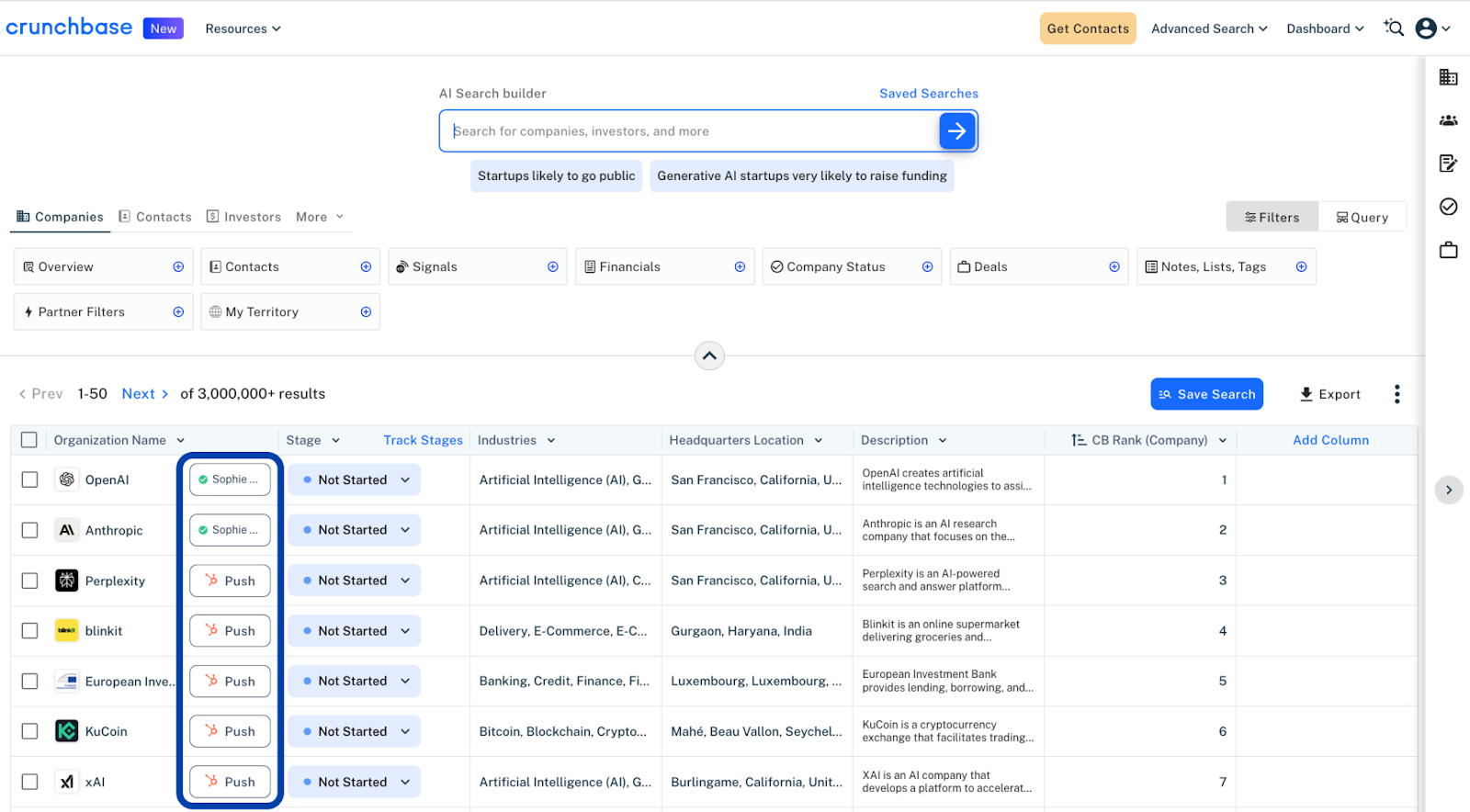Open the Dashboard dropdown
Screen dimensions: 1470x812
pyautogui.click(x=1325, y=28)
